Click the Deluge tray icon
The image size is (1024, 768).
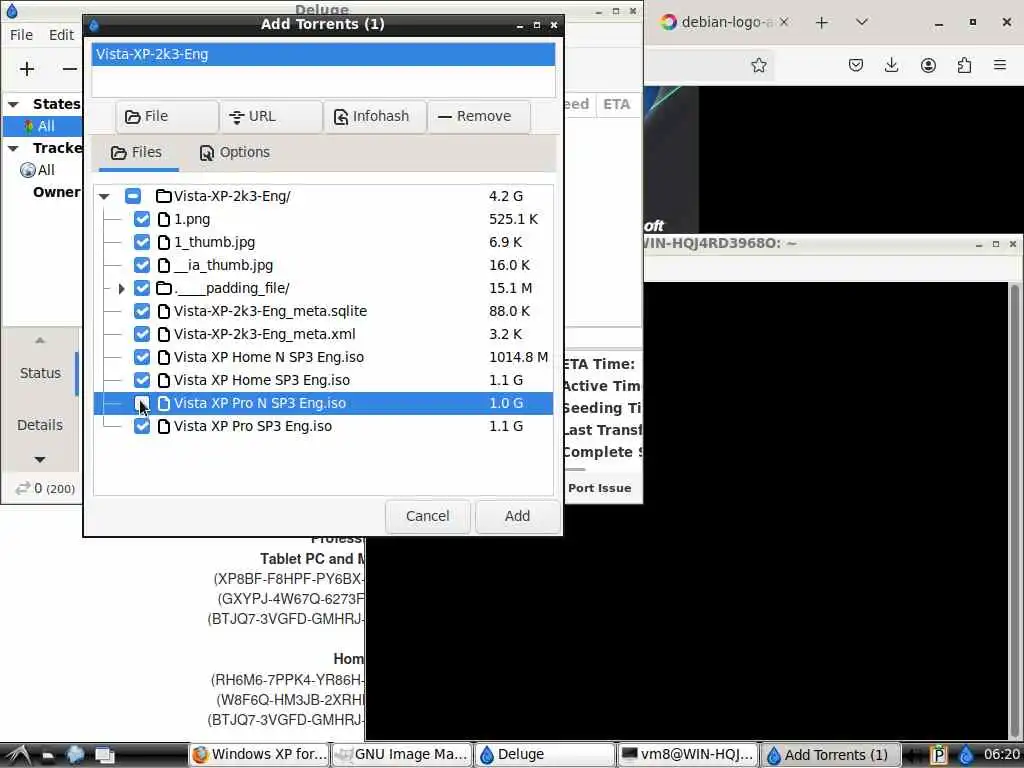pos(966,755)
